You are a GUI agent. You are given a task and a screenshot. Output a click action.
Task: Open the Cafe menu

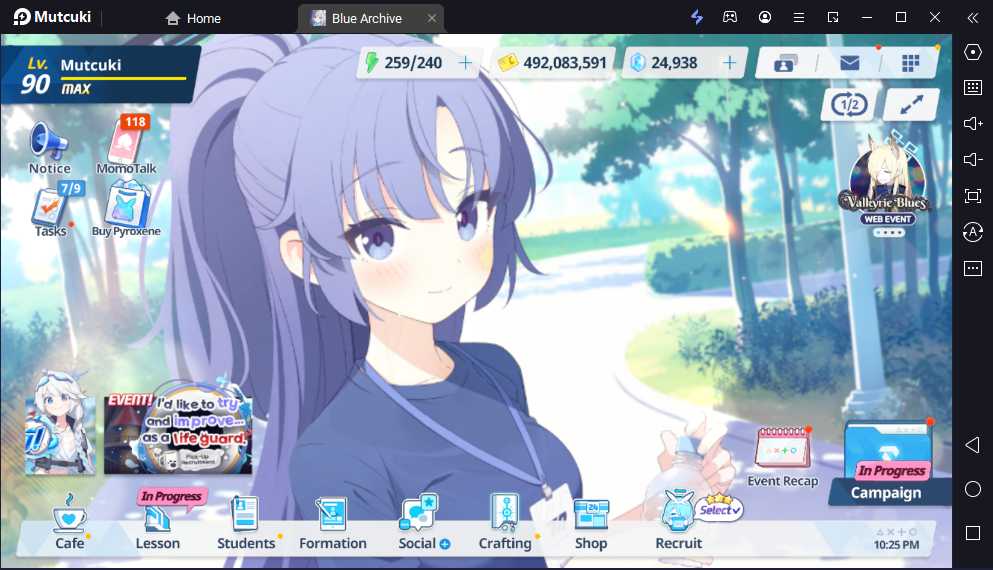pyautogui.click(x=70, y=523)
